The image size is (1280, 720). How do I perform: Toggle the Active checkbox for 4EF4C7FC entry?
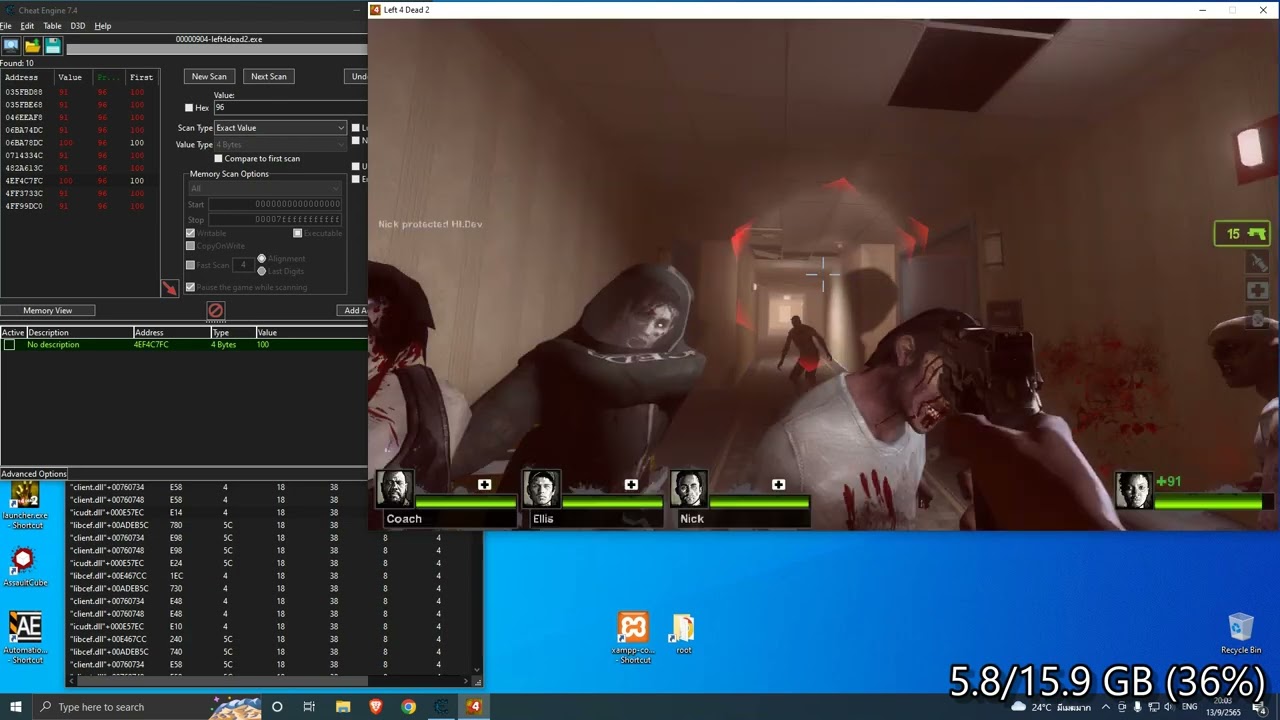point(9,345)
